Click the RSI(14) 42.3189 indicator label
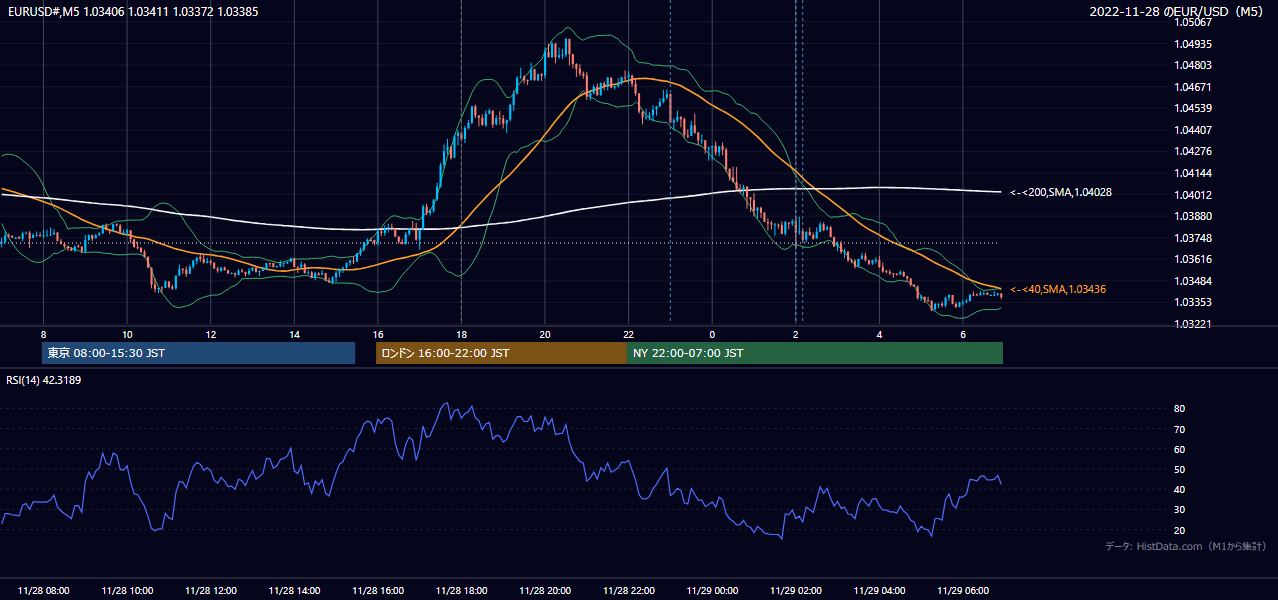 pyautogui.click(x=44, y=380)
